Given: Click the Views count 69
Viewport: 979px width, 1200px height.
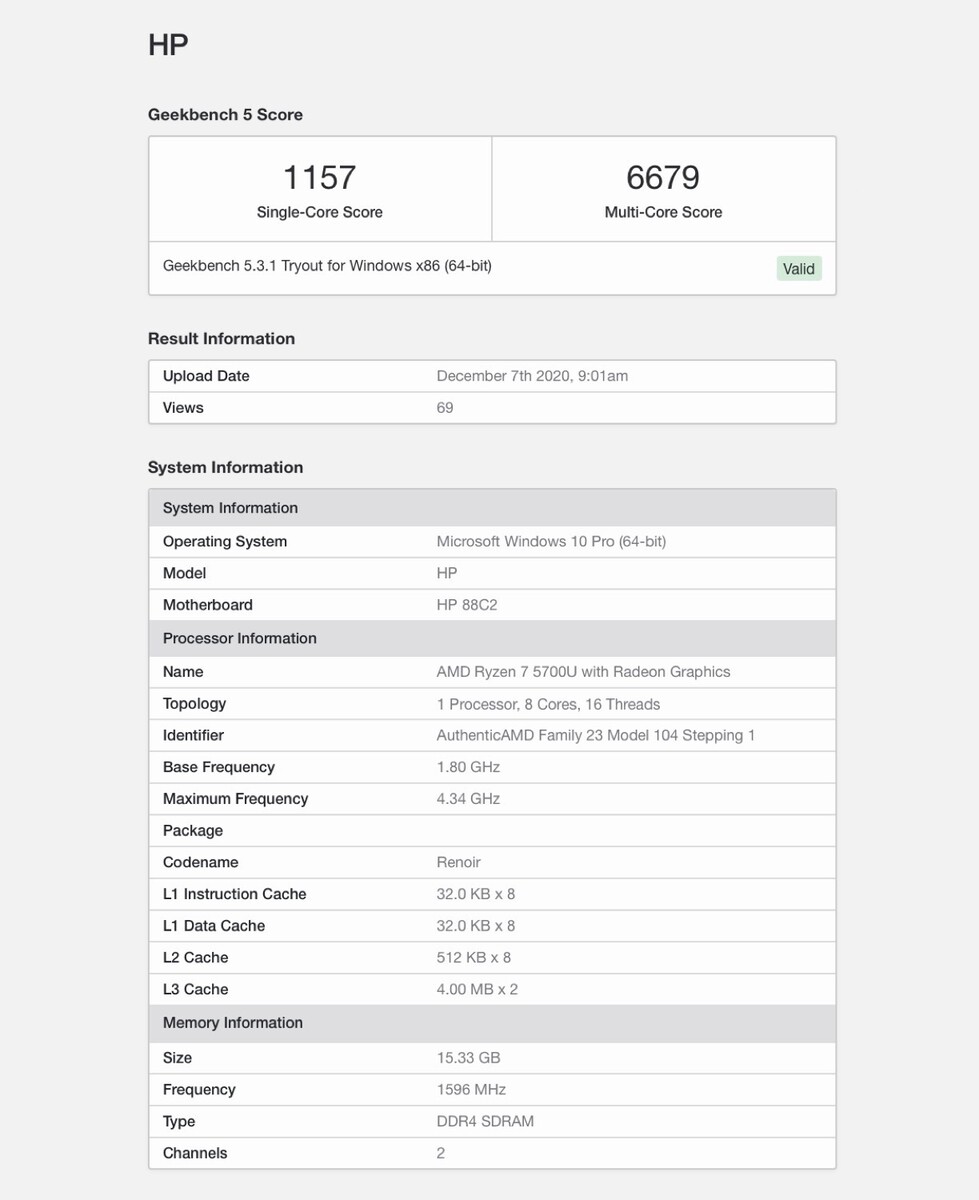Looking at the screenshot, I should tap(445, 408).
